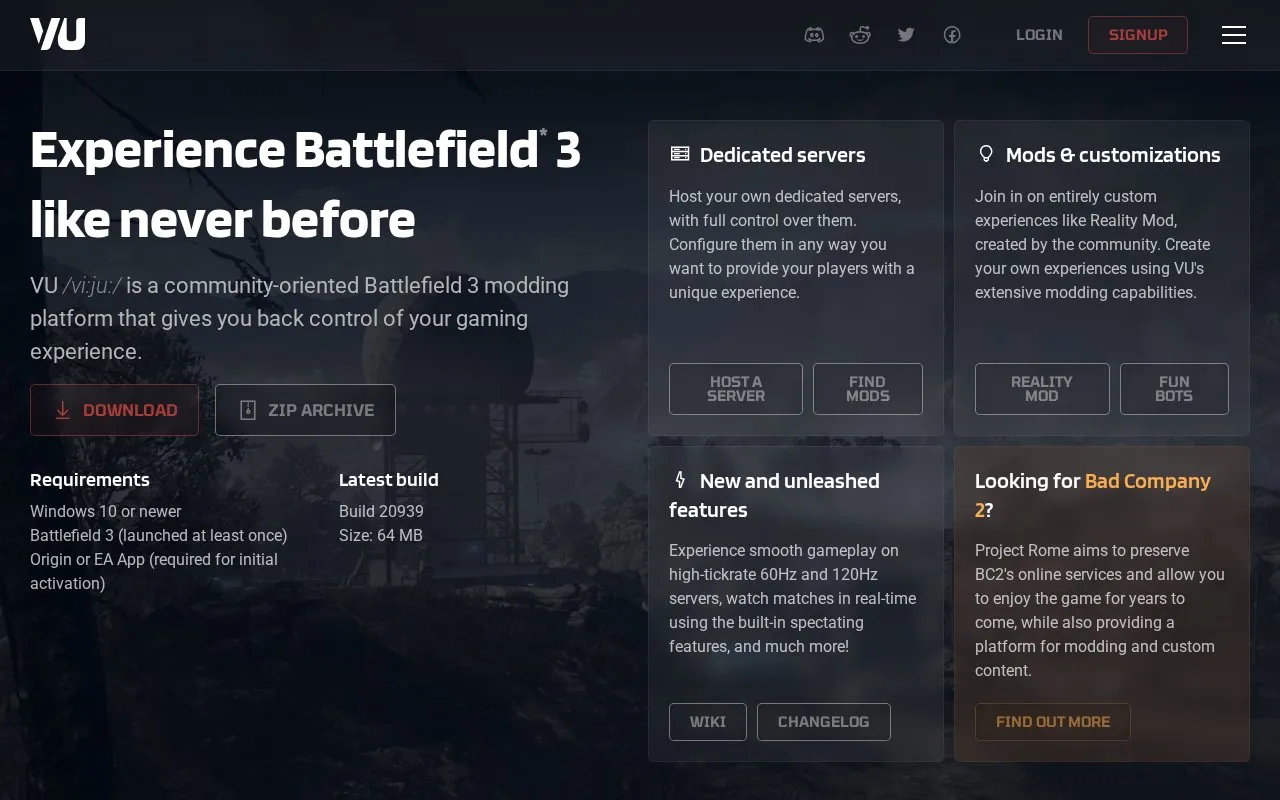The width and height of the screenshot is (1280, 800).
Task: Click the Build 20939 text
Action: (381, 511)
